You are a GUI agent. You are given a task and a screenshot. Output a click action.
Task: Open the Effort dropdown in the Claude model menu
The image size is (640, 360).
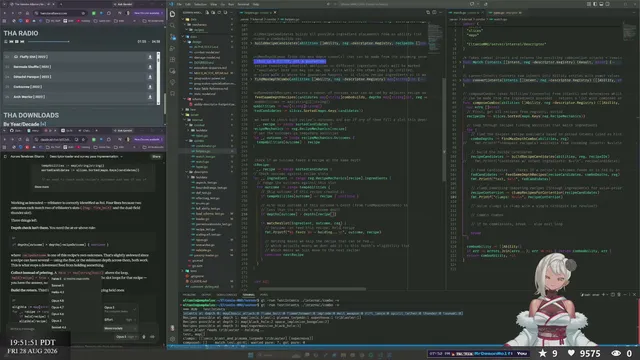coord(120,320)
